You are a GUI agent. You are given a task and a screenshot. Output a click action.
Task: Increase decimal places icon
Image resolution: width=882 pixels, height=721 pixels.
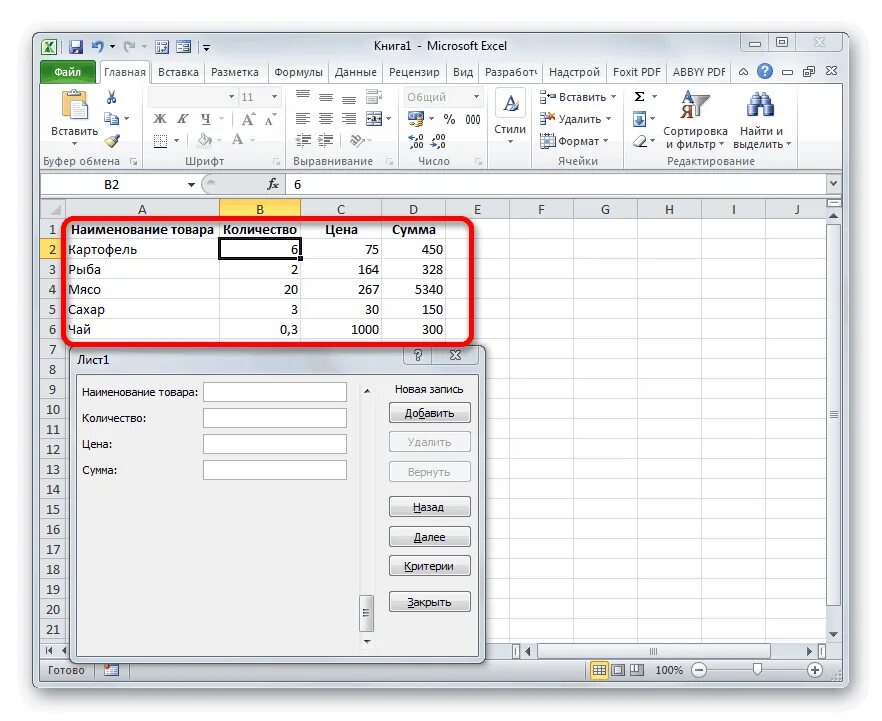pos(416,141)
